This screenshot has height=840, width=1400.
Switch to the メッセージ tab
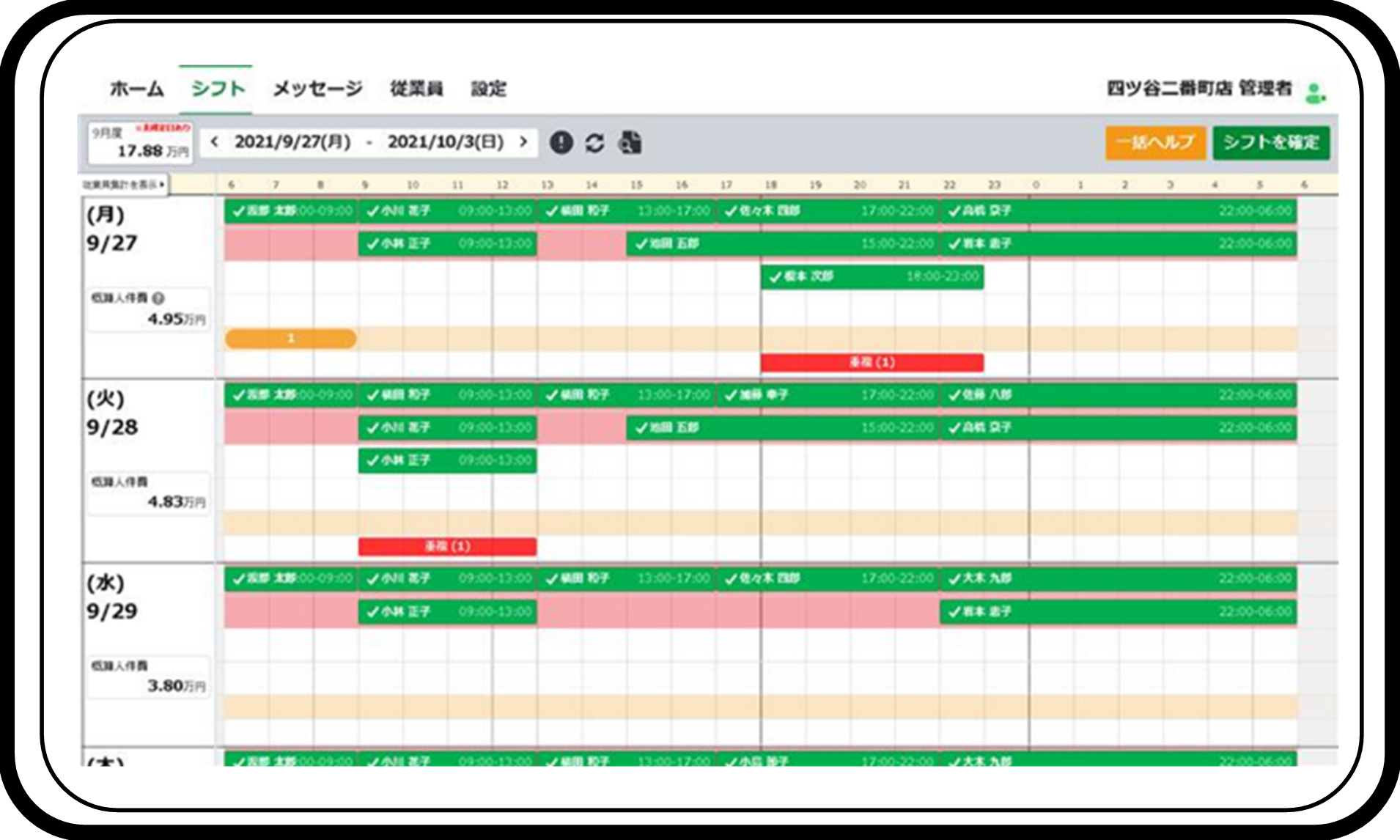tap(317, 89)
